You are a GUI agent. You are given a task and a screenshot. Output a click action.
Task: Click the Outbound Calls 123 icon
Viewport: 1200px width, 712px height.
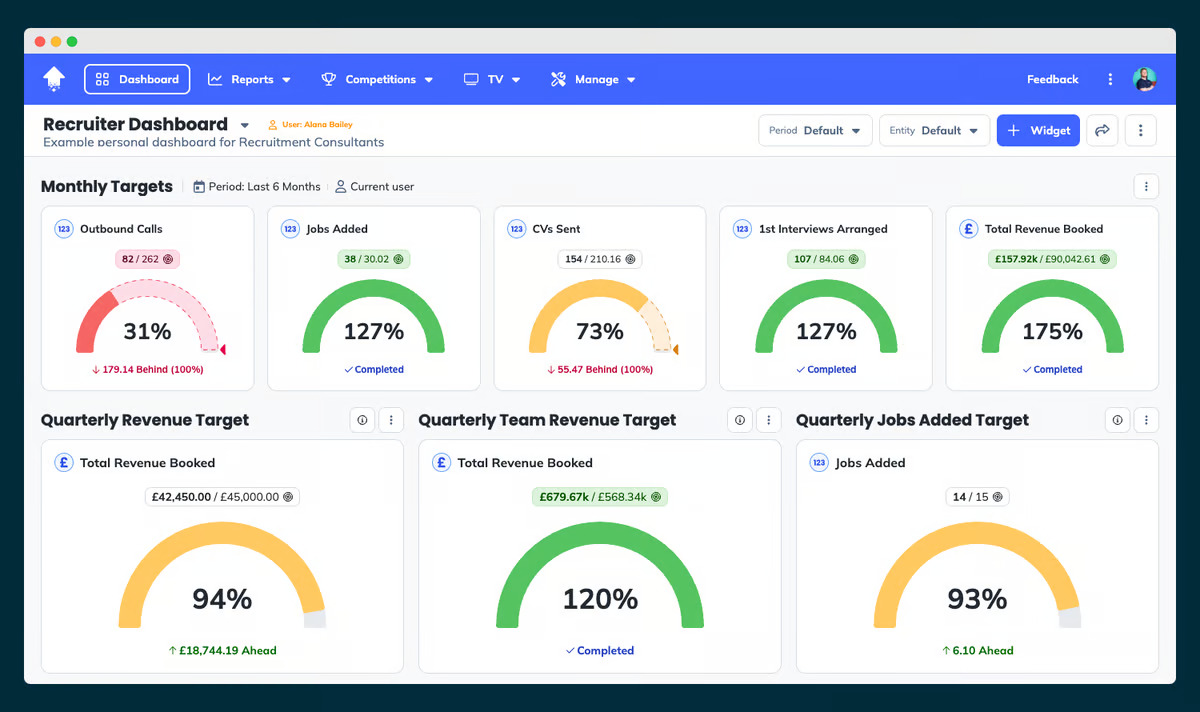pyautogui.click(x=63, y=228)
